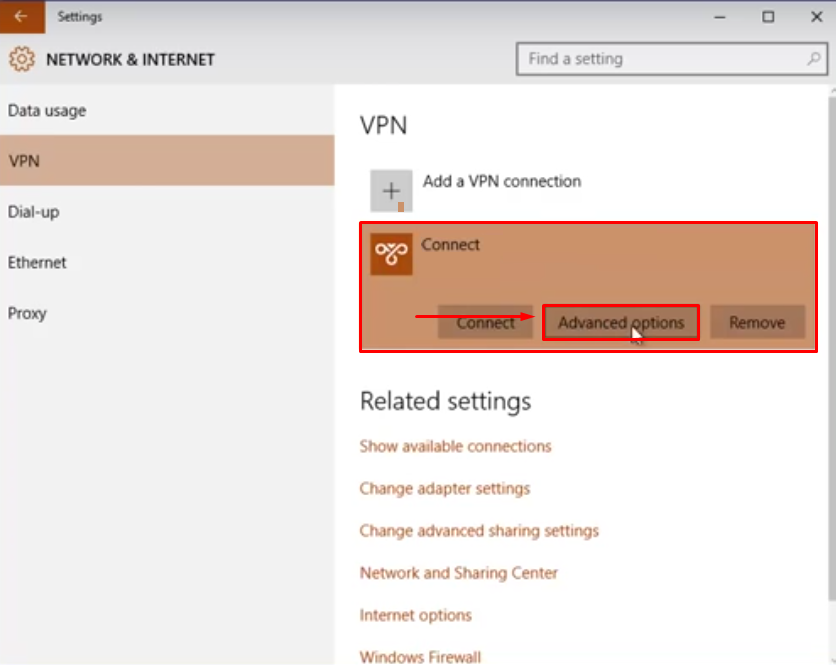The height and width of the screenshot is (665, 836).
Task: Open Network and Sharing Center link
Action: [459, 573]
